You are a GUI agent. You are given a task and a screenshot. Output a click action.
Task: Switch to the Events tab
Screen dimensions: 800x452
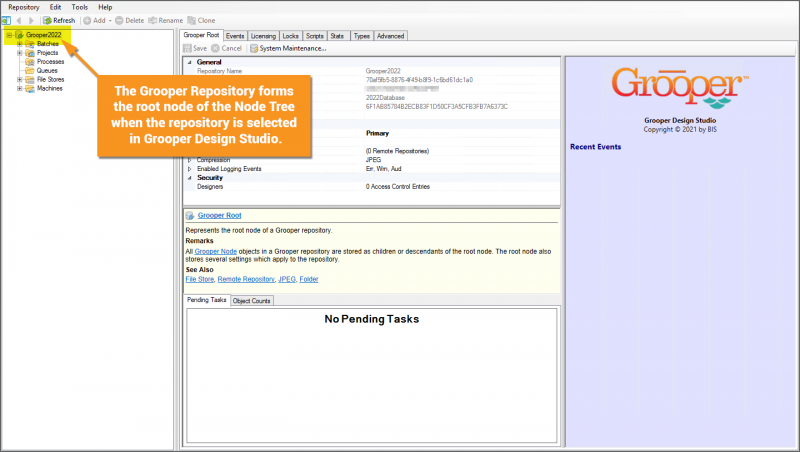point(235,36)
